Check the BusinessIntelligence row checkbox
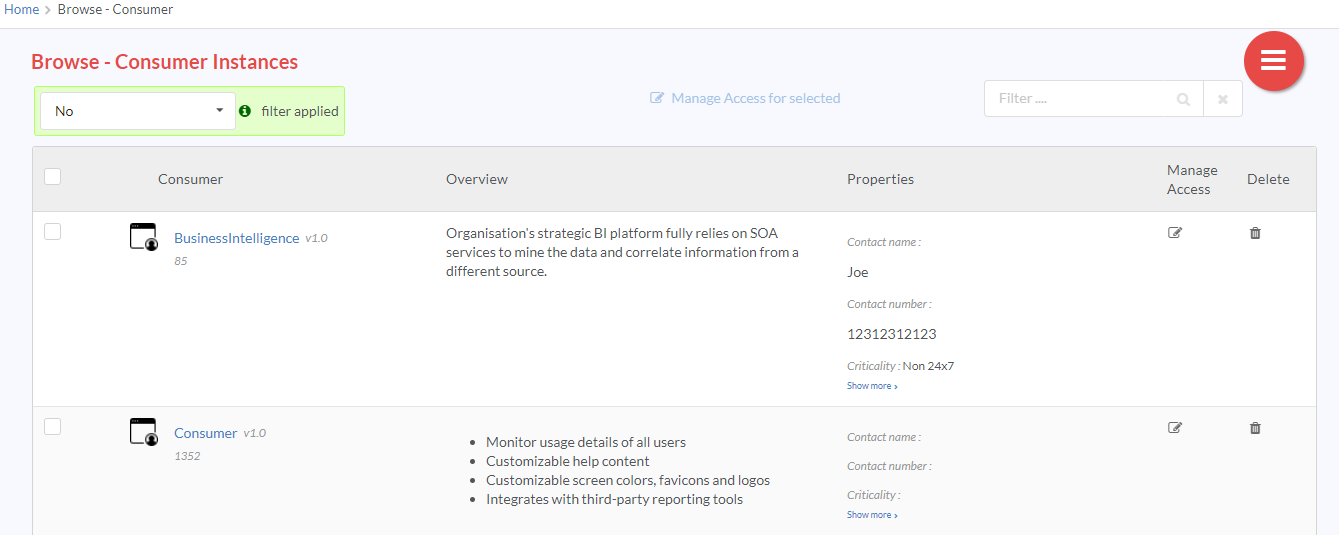Image resolution: width=1339 pixels, height=535 pixels. pos(53,232)
